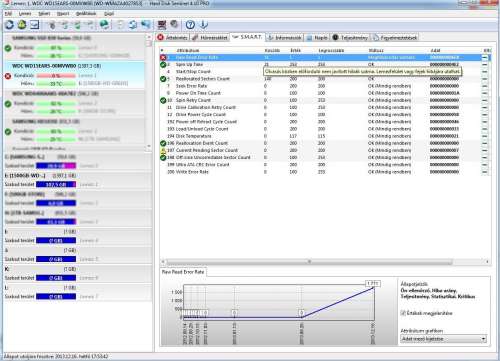
Task: Select the Raw Read Error Rate chart tab
Action: pos(183,272)
